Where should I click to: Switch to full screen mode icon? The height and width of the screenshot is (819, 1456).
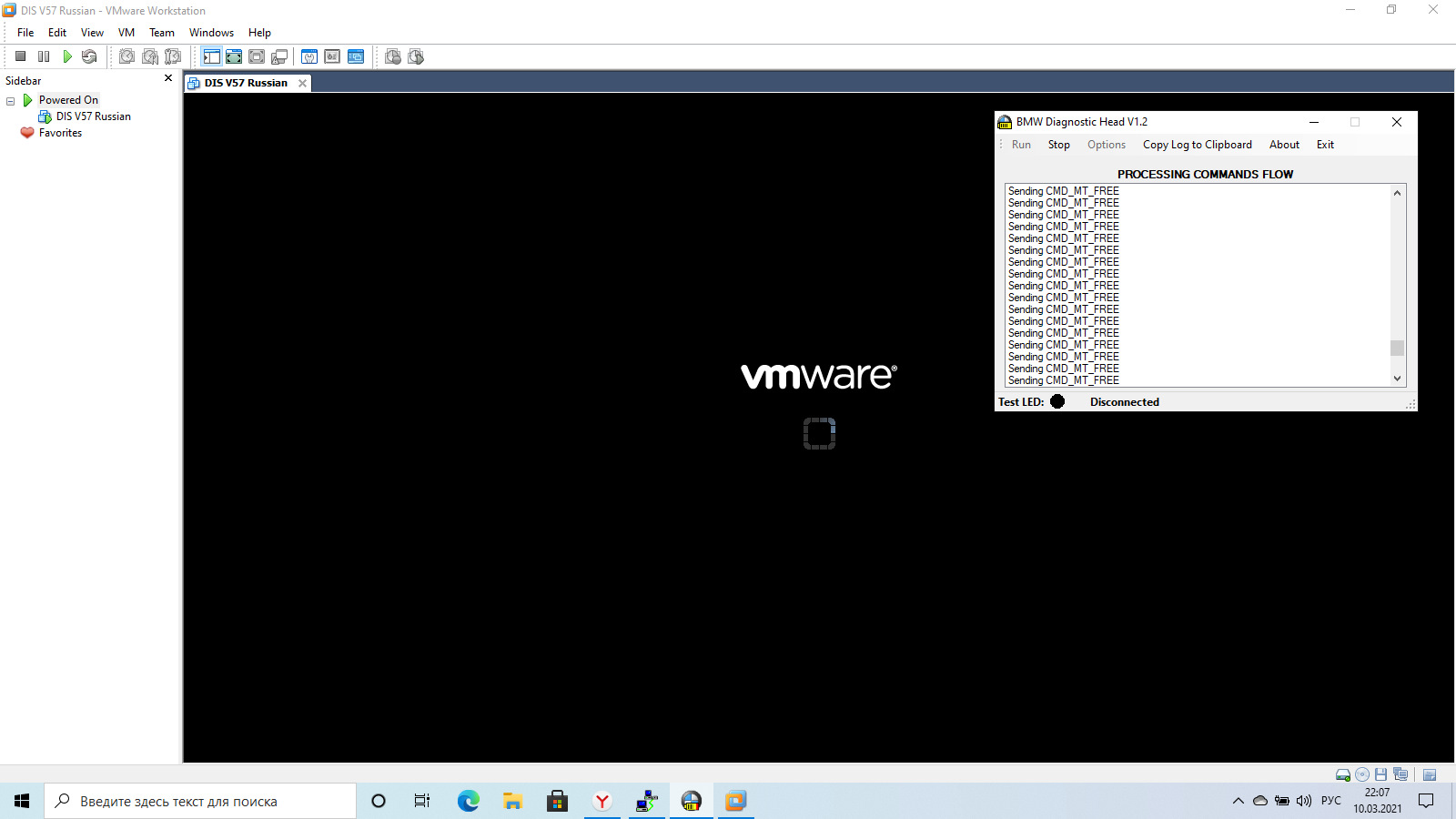234,56
